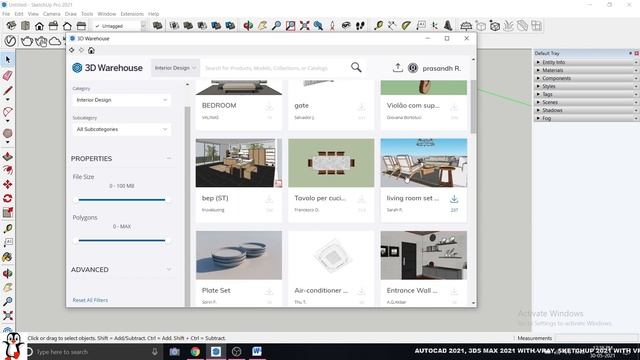The image size is (640, 360).
Task: Click Zoom Extents in left toolbar
Action: (x=8, y=315)
